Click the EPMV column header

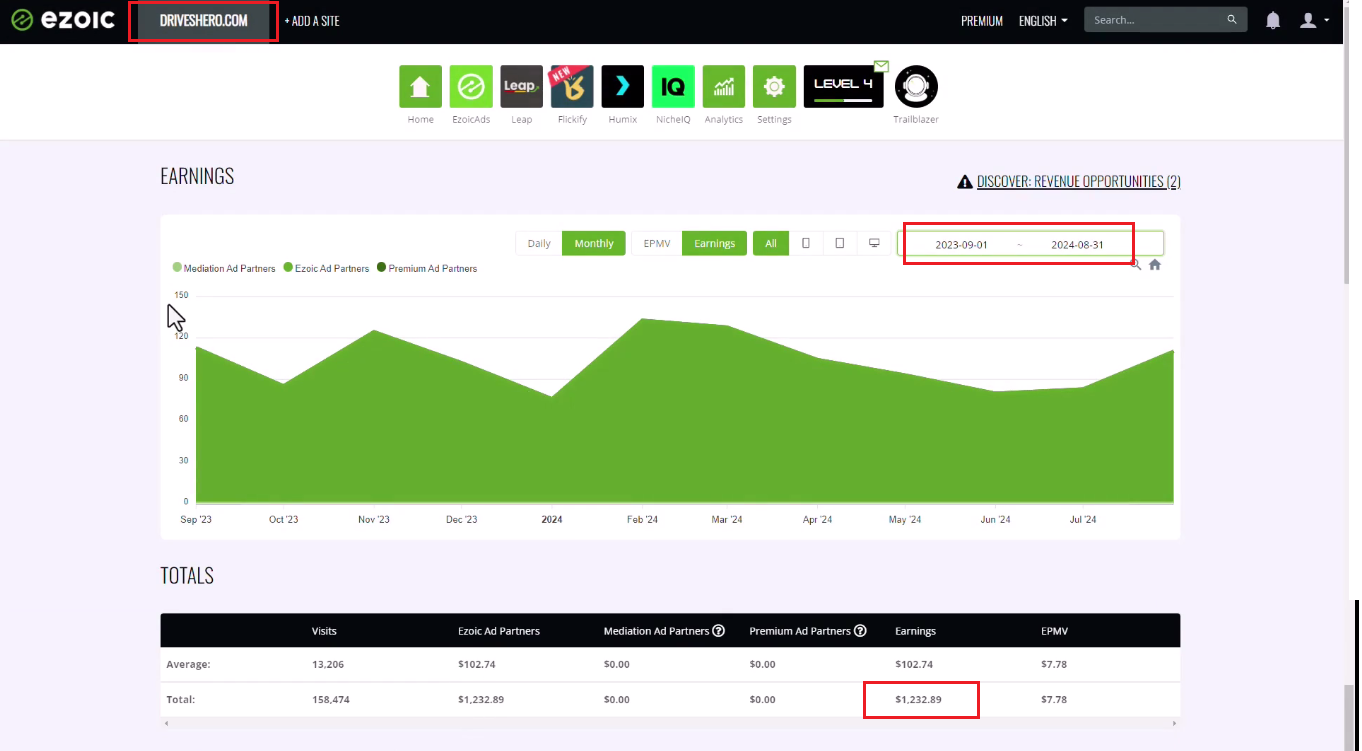pyautogui.click(x=1053, y=631)
